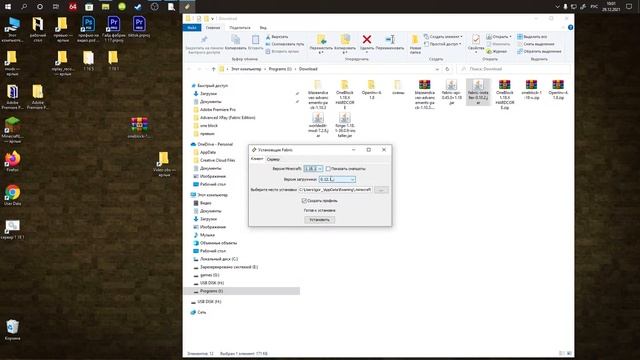Click the refresh button in address bar
This screenshot has height=360, width=640.
point(447,69)
